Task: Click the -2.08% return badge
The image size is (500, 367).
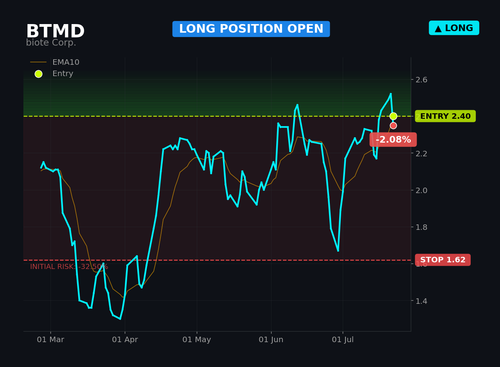Action: 393,139
